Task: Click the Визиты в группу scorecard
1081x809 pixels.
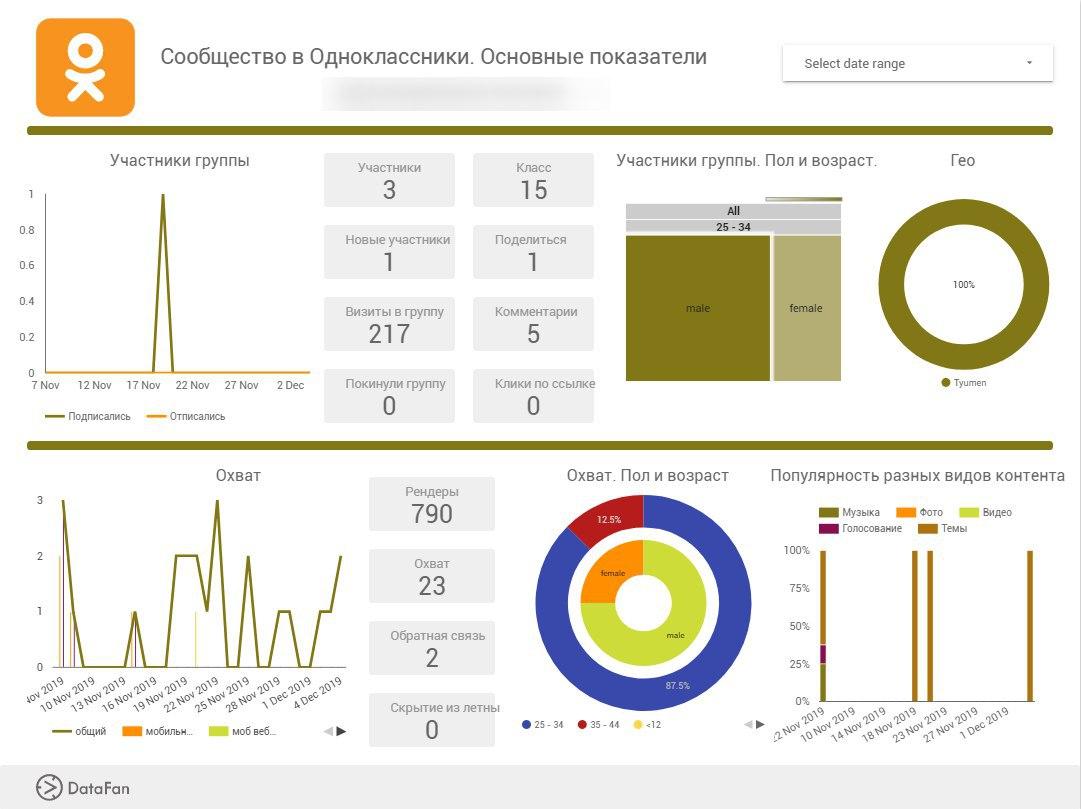Action: click(x=389, y=324)
